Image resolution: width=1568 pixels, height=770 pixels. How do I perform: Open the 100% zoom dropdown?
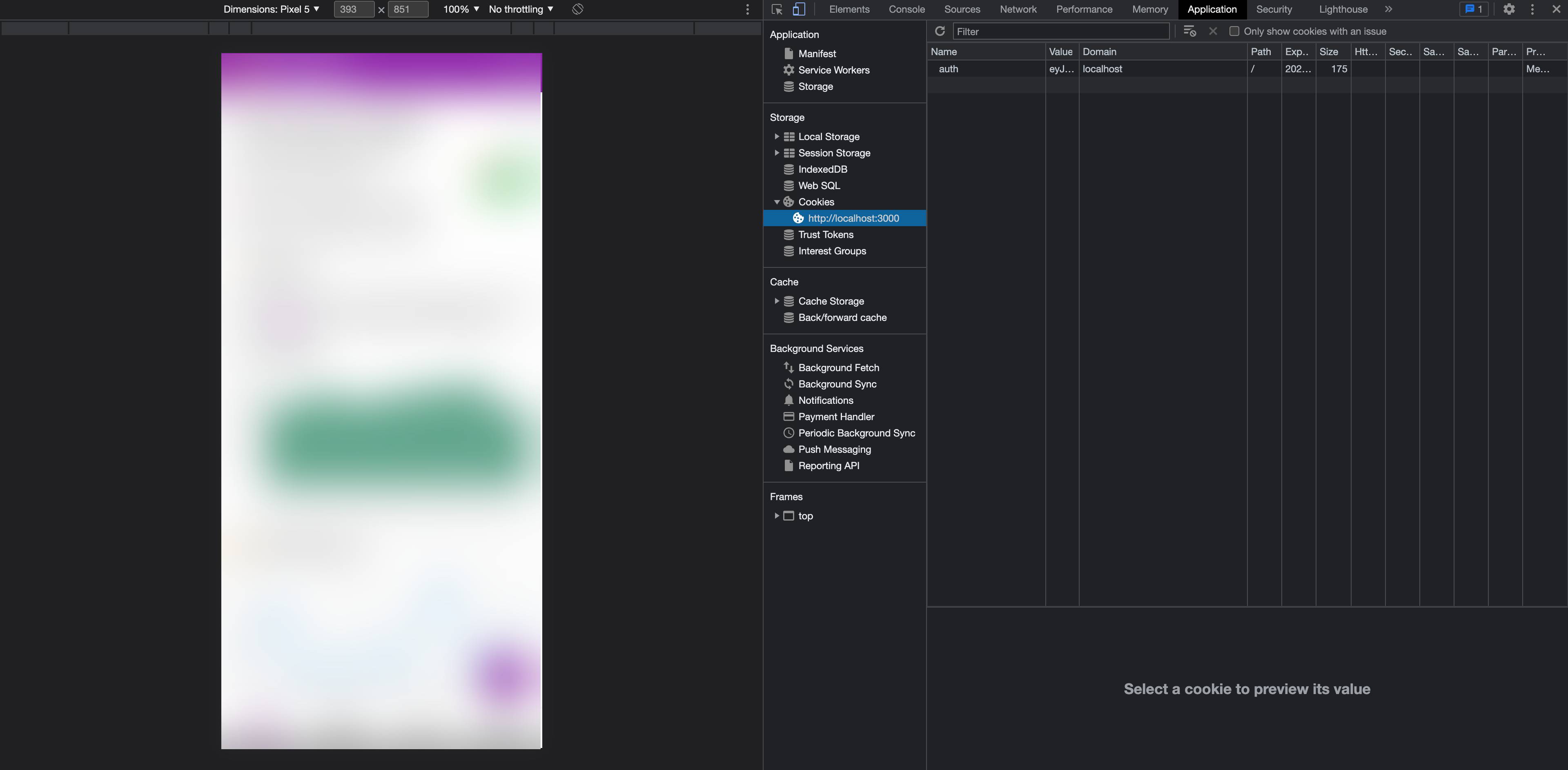[461, 9]
